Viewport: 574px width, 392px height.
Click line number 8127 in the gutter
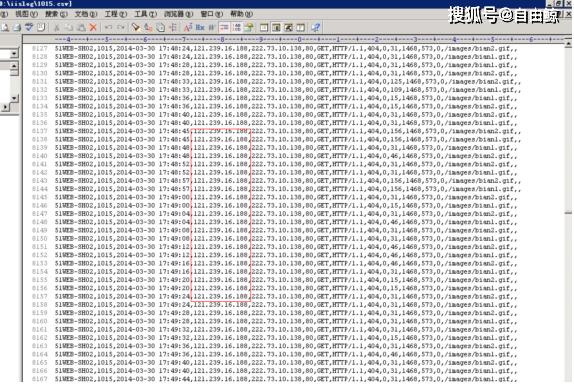pos(40,48)
